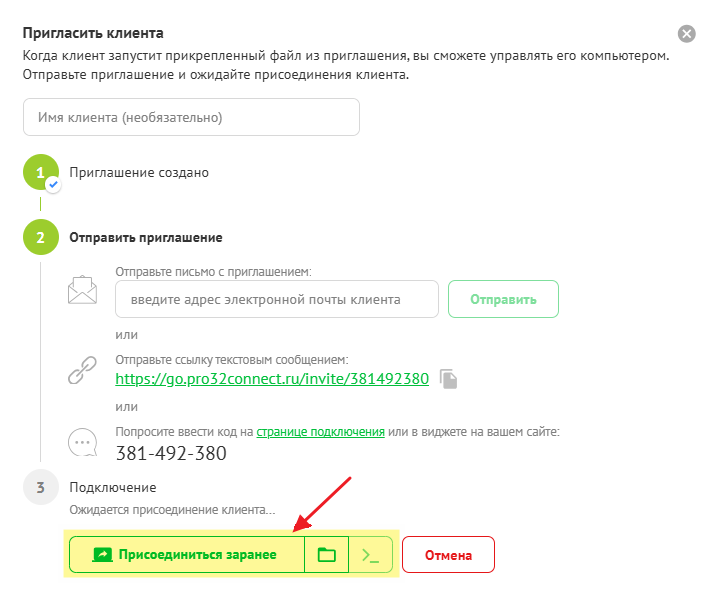
Task: Click the chain link icon
Action: point(81,370)
